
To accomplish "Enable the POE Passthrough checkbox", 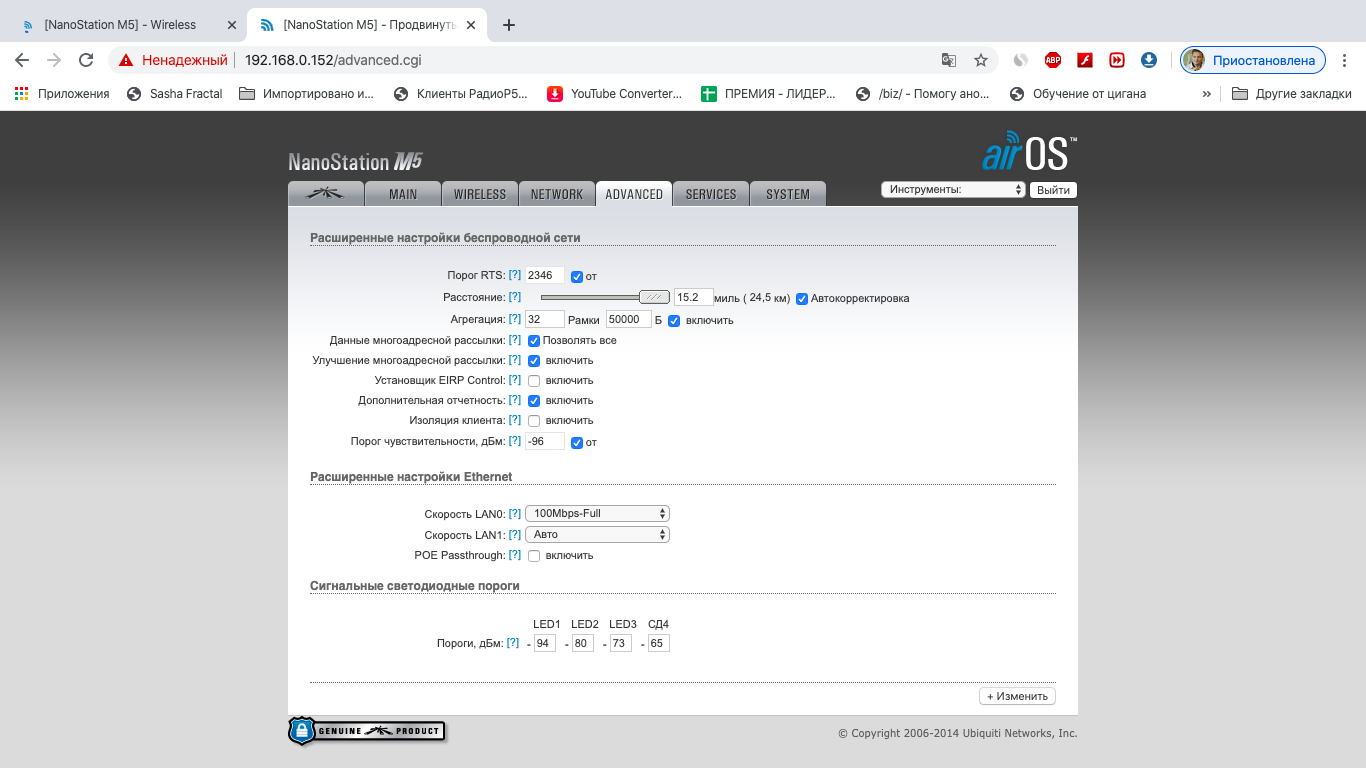I will tap(534, 556).
